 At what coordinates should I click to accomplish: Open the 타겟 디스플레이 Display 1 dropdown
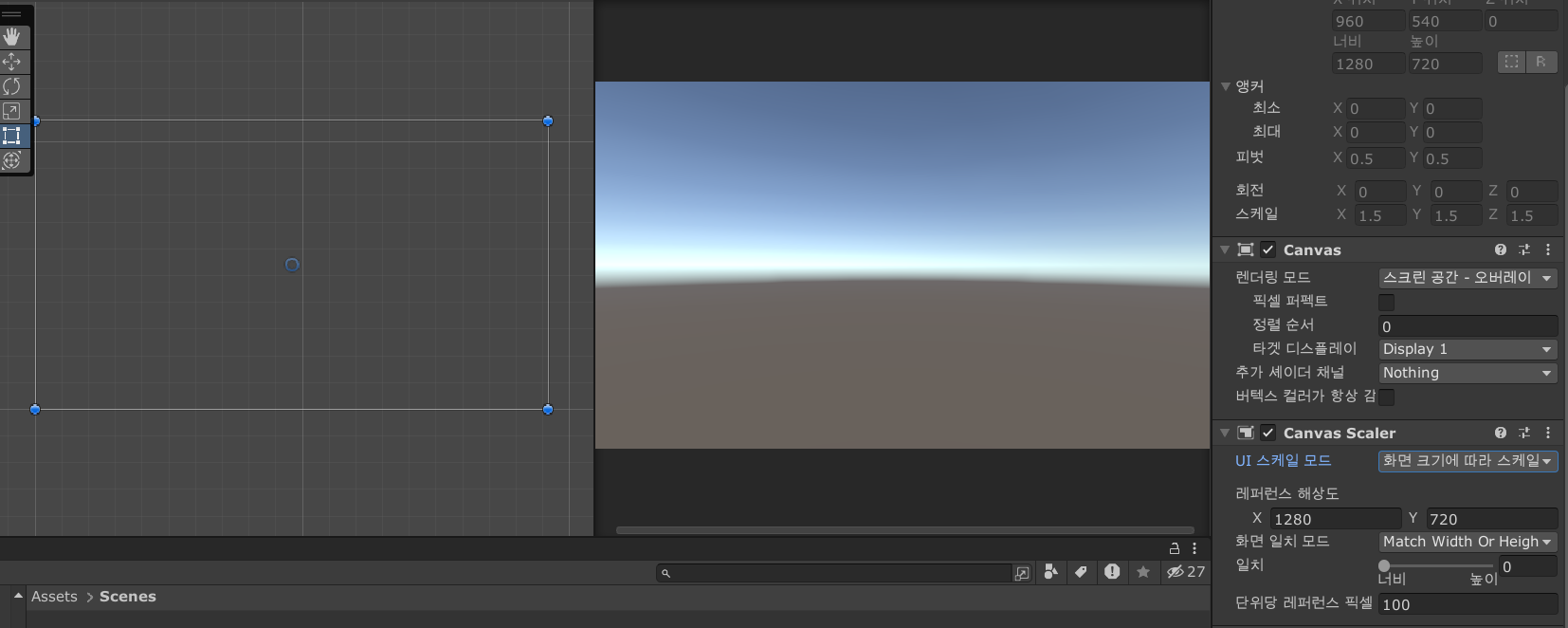click(x=1468, y=349)
